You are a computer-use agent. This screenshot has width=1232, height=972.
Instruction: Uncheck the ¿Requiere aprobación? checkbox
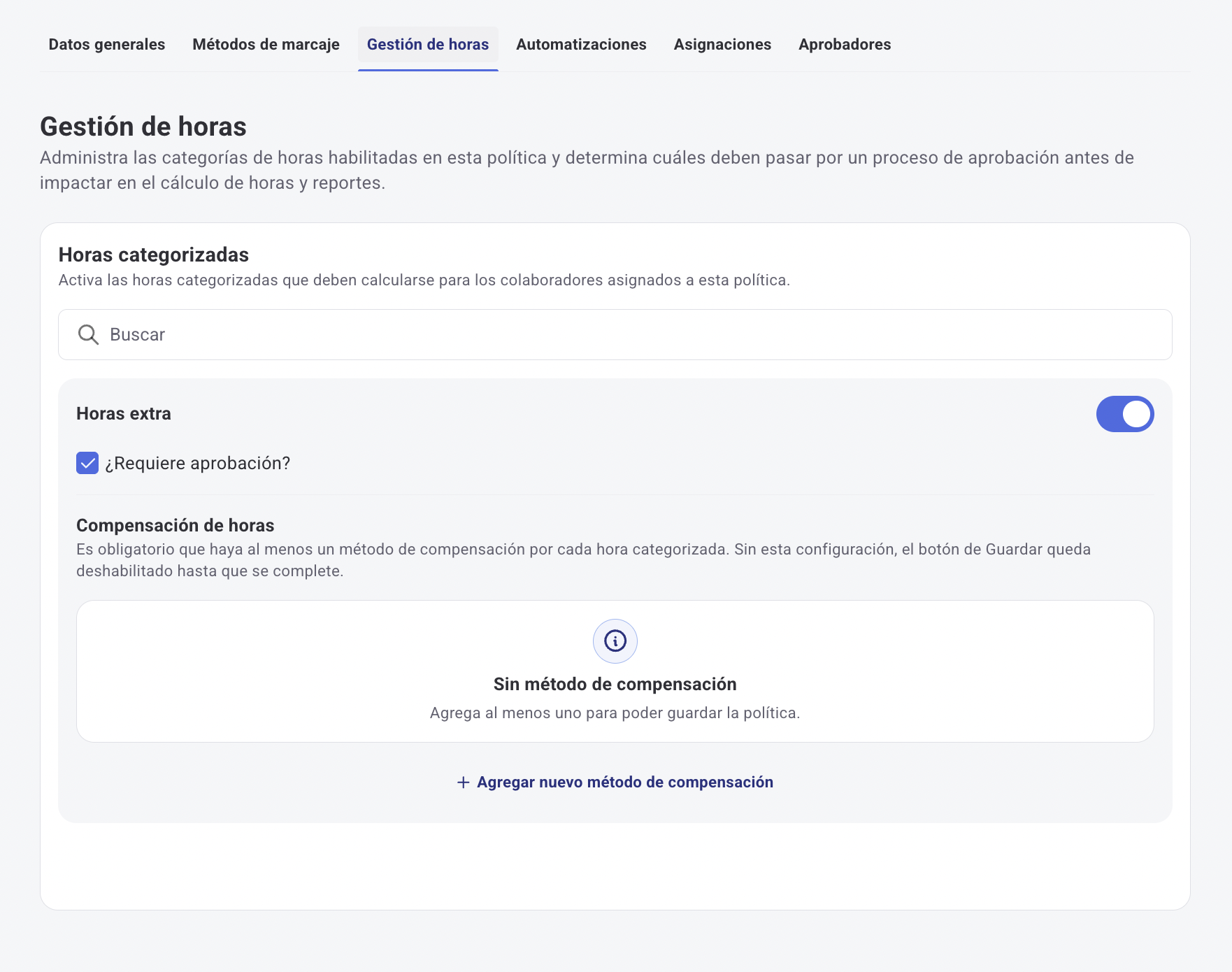point(87,463)
